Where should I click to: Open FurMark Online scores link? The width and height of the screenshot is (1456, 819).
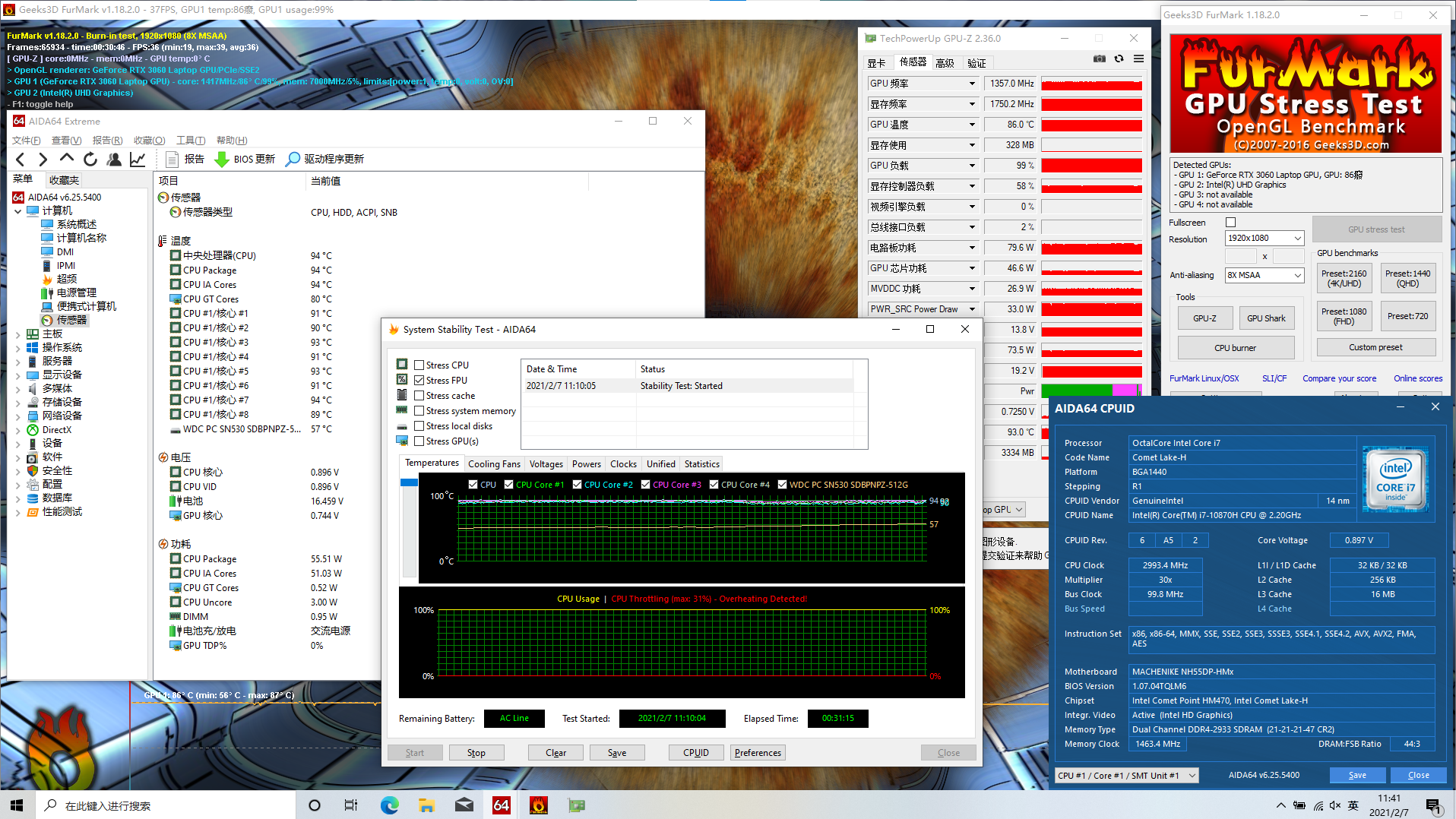tap(1418, 378)
